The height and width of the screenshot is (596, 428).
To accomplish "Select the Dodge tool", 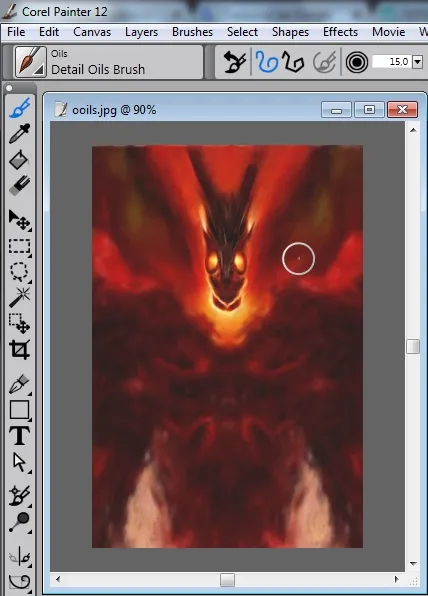I will 19,522.
